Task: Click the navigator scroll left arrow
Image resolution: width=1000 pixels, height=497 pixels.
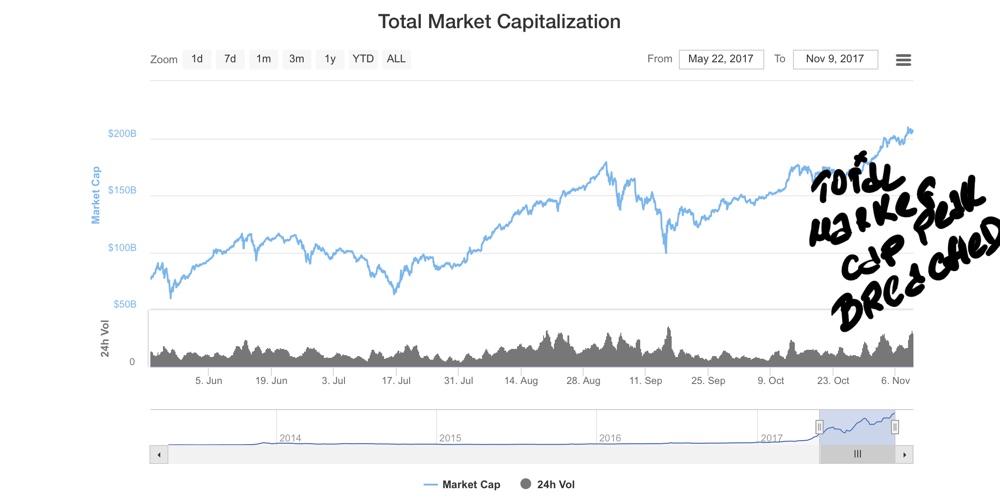Action: point(158,454)
